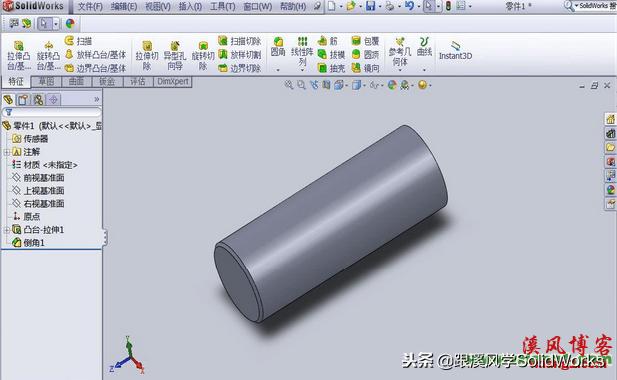Viewport: 617px width, 380px height.
Task: Click the Save floppy disk icon
Action: pyautogui.click(x=370, y=6)
